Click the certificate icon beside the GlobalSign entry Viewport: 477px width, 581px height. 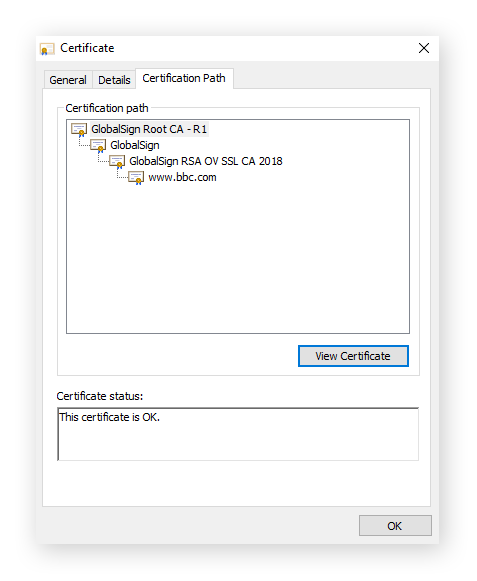click(98, 146)
